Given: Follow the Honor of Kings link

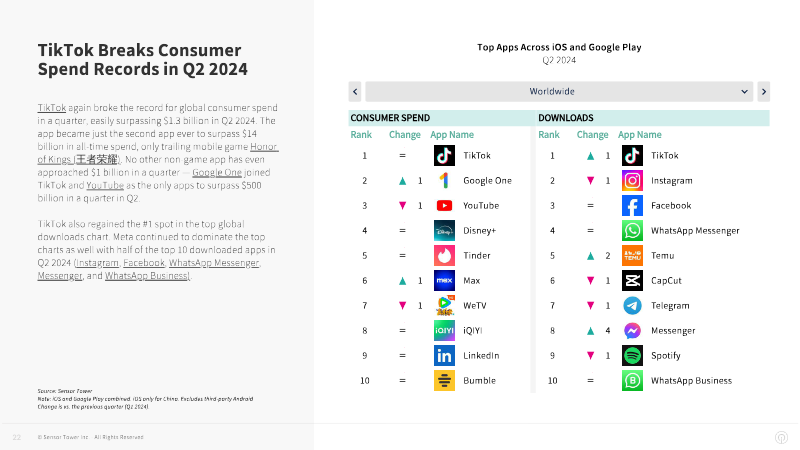Looking at the screenshot, I should 158,153.
